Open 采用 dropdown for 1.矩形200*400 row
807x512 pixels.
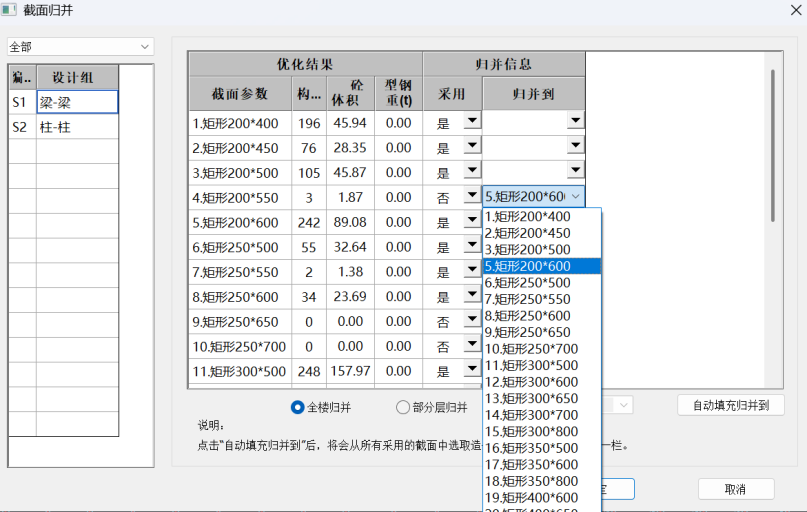471,122
